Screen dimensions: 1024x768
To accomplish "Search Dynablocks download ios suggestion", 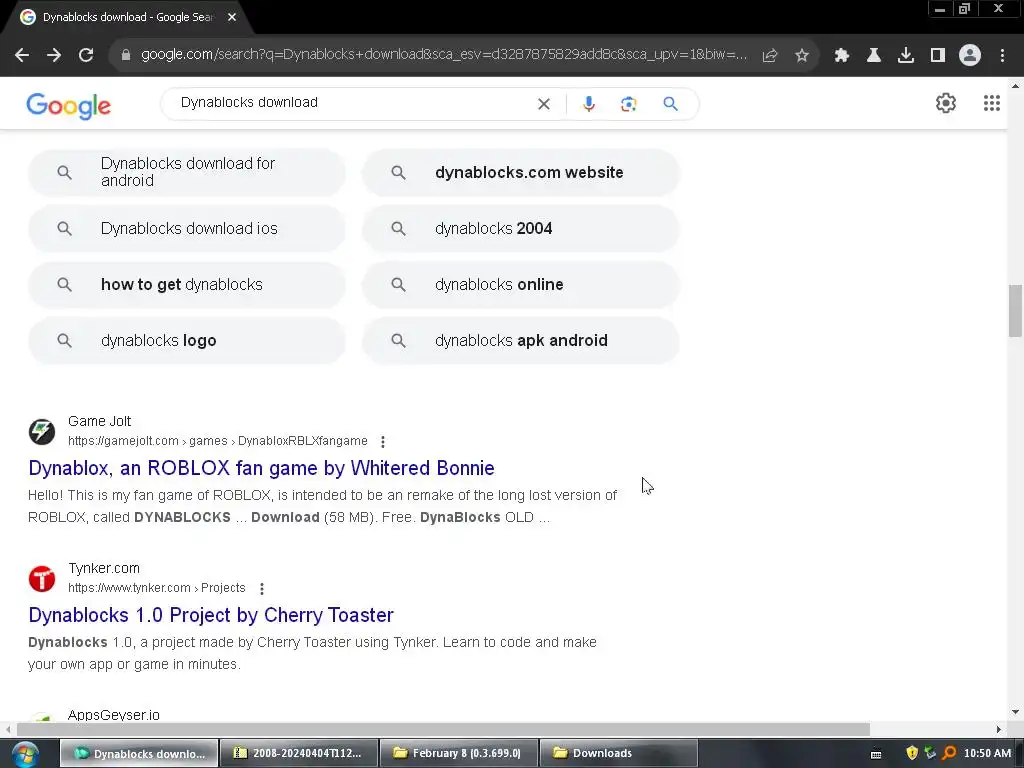I will [187, 229].
